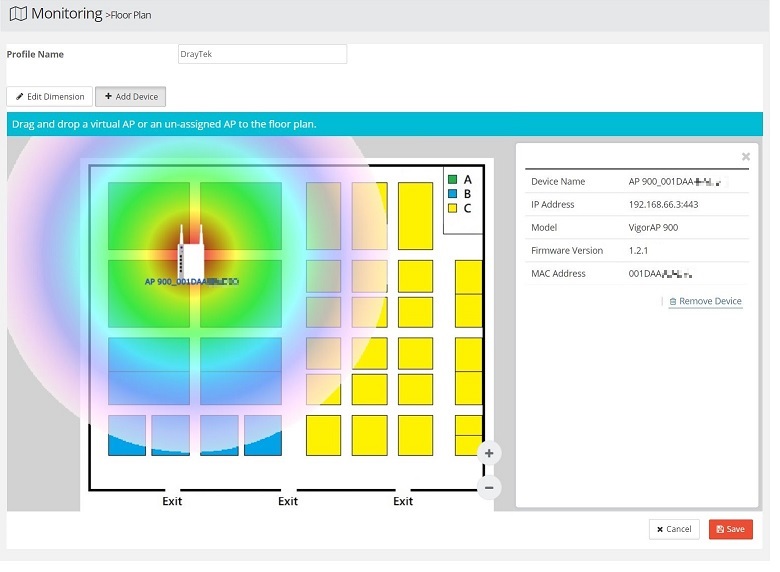
Task: Click the Monitoring heading text
Action: [x=67, y=13]
